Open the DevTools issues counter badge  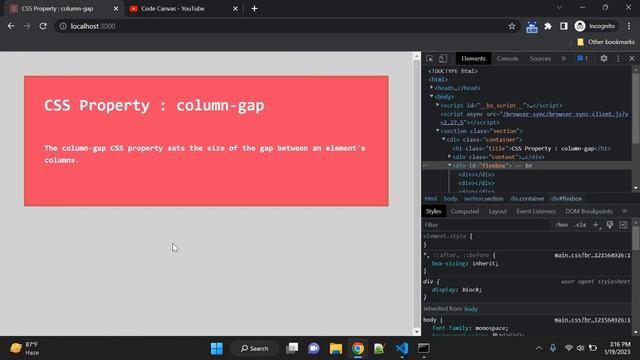pyautogui.click(x=582, y=59)
